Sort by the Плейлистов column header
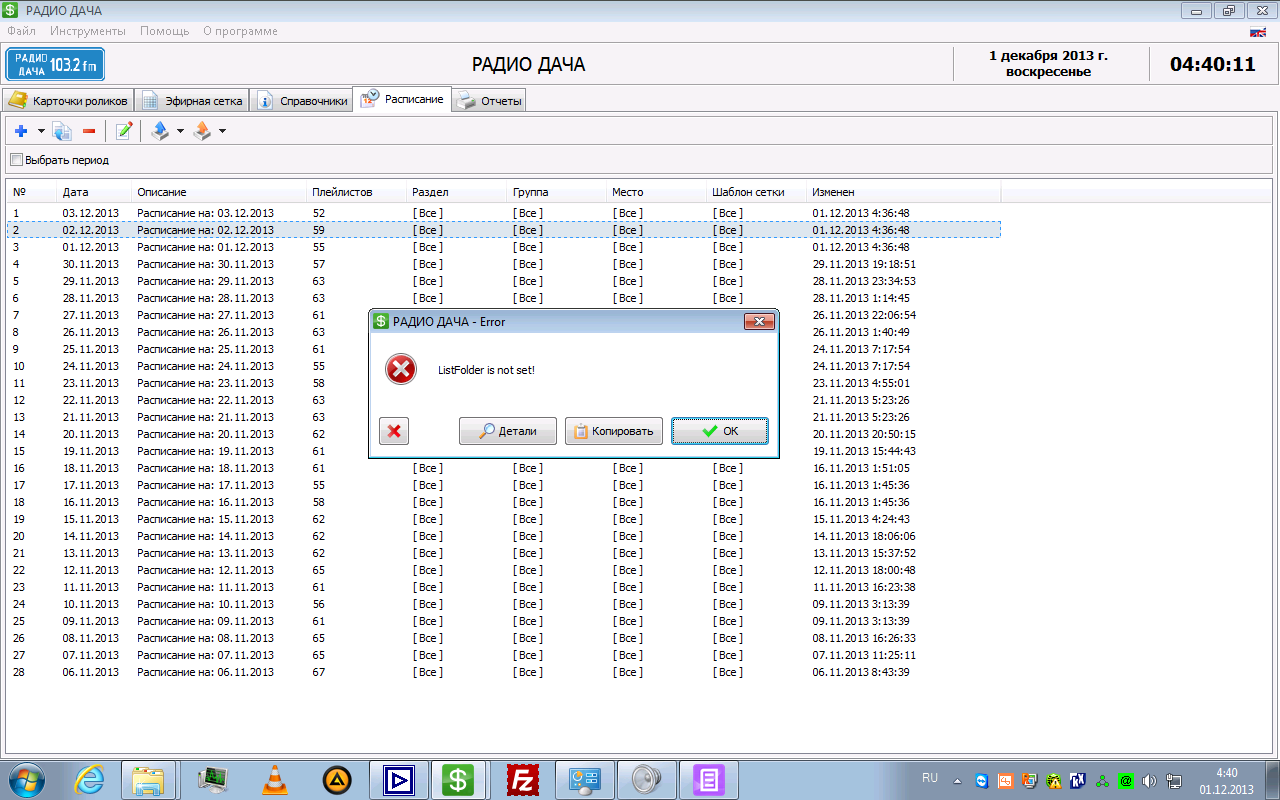The height and width of the screenshot is (800, 1280). pos(357,192)
